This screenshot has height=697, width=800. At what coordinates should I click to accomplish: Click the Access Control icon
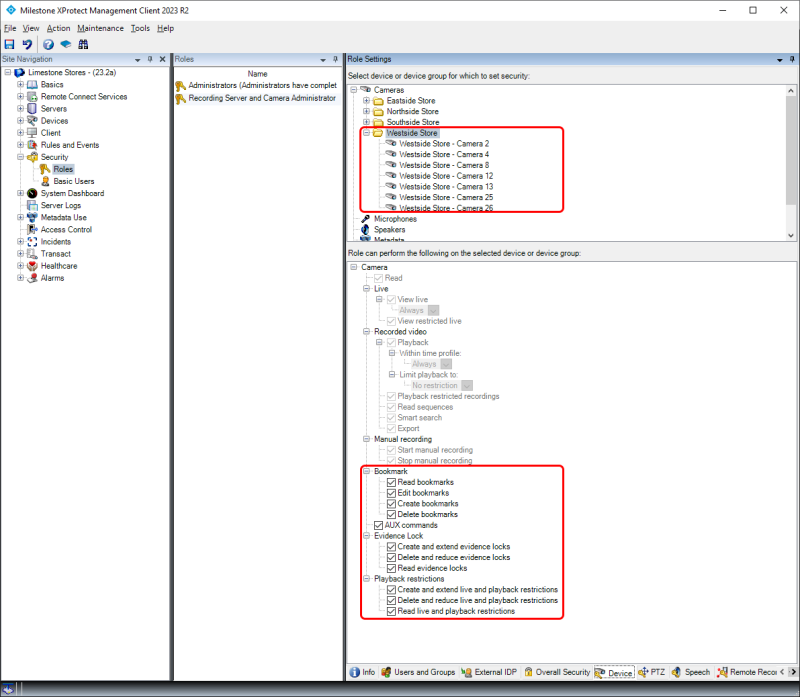[32, 230]
